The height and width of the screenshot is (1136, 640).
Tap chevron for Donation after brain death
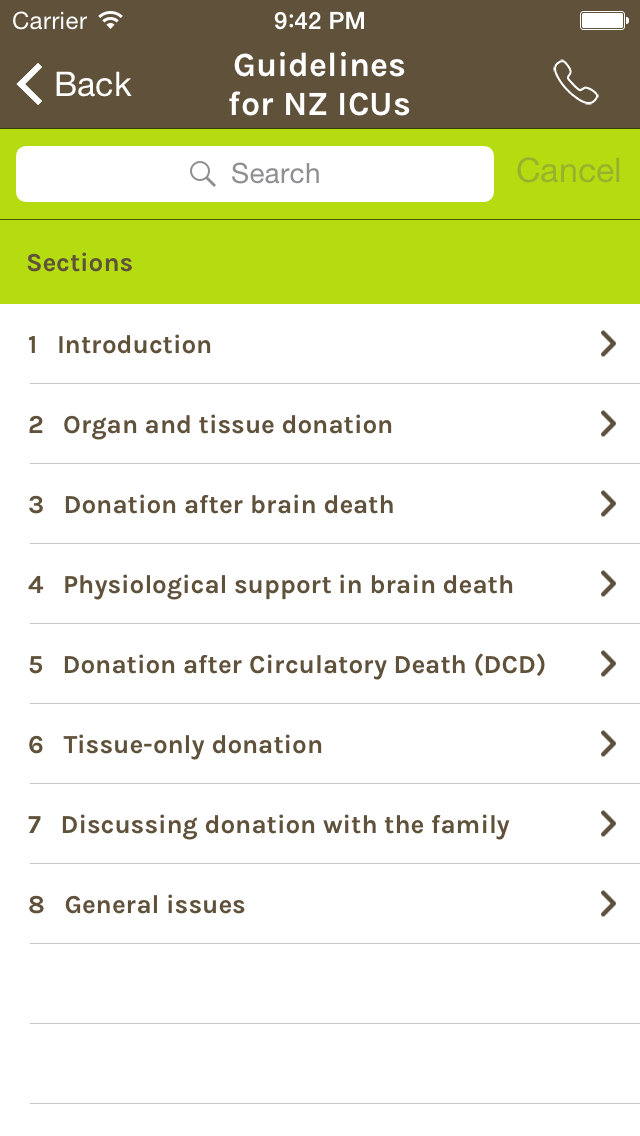[x=608, y=504]
